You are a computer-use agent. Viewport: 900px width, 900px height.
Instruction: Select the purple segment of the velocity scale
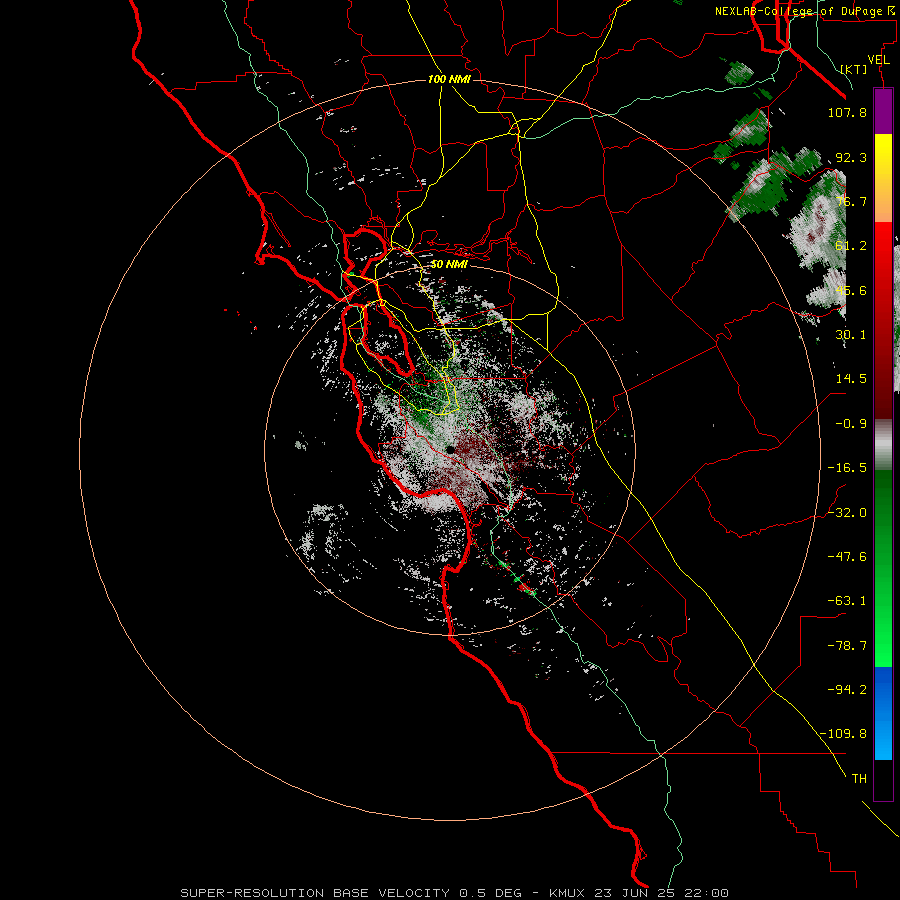883,112
